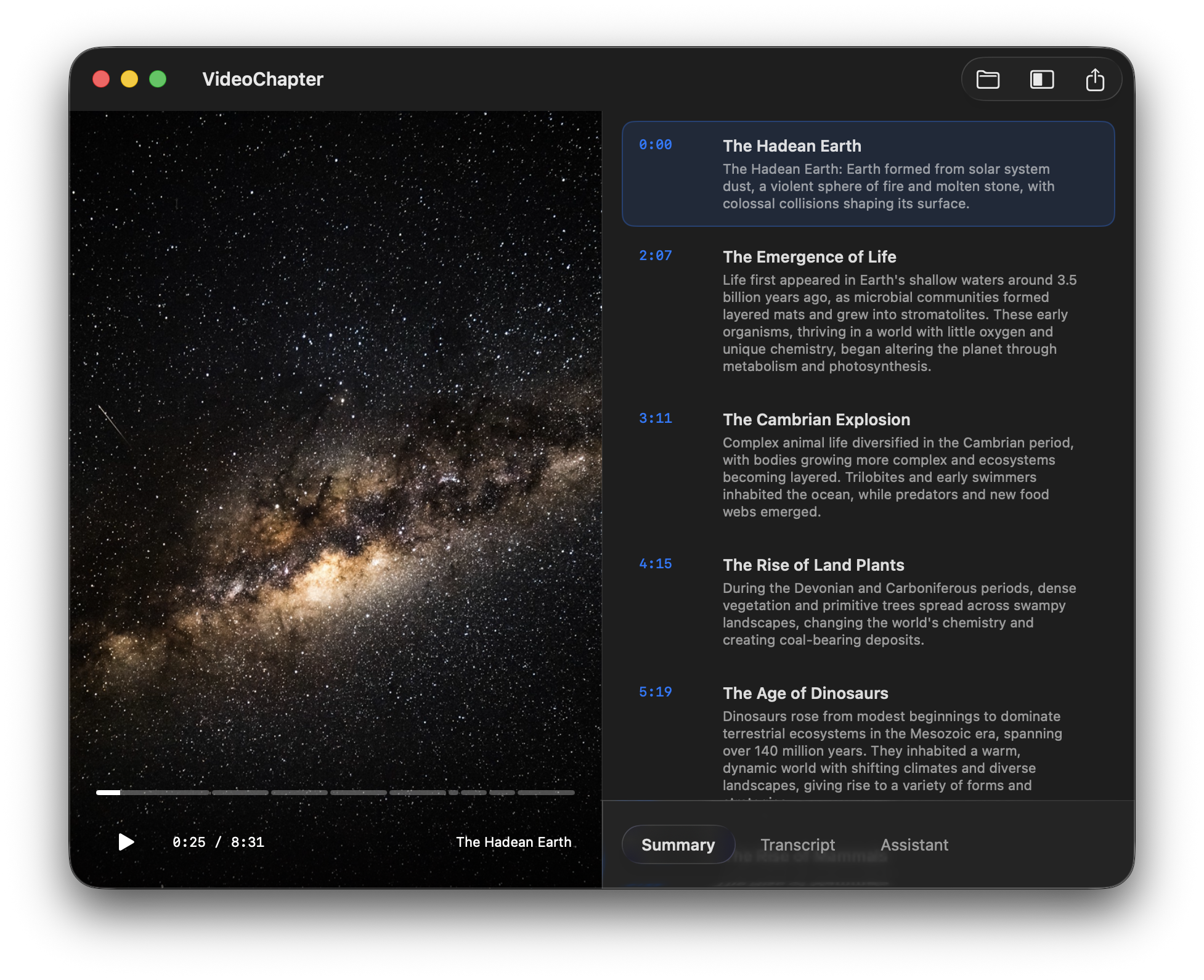Viewport: 1204px width, 980px height.
Task: Click the first segment of the progress bar
Action: click(x=152, y=793)
